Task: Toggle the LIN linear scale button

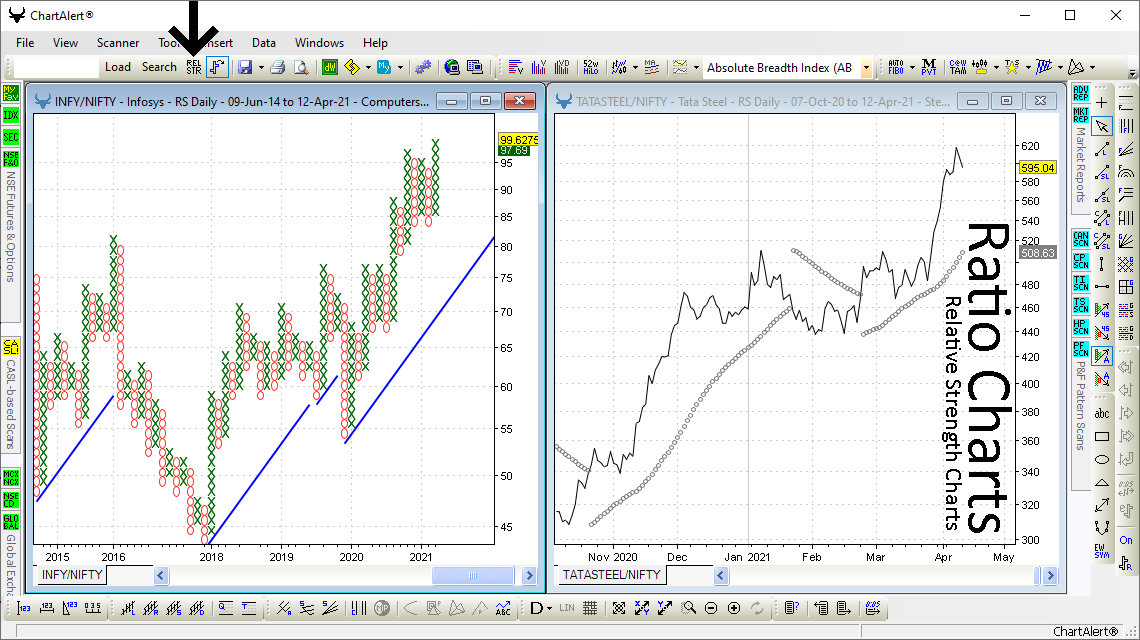Action: point(567,608)
